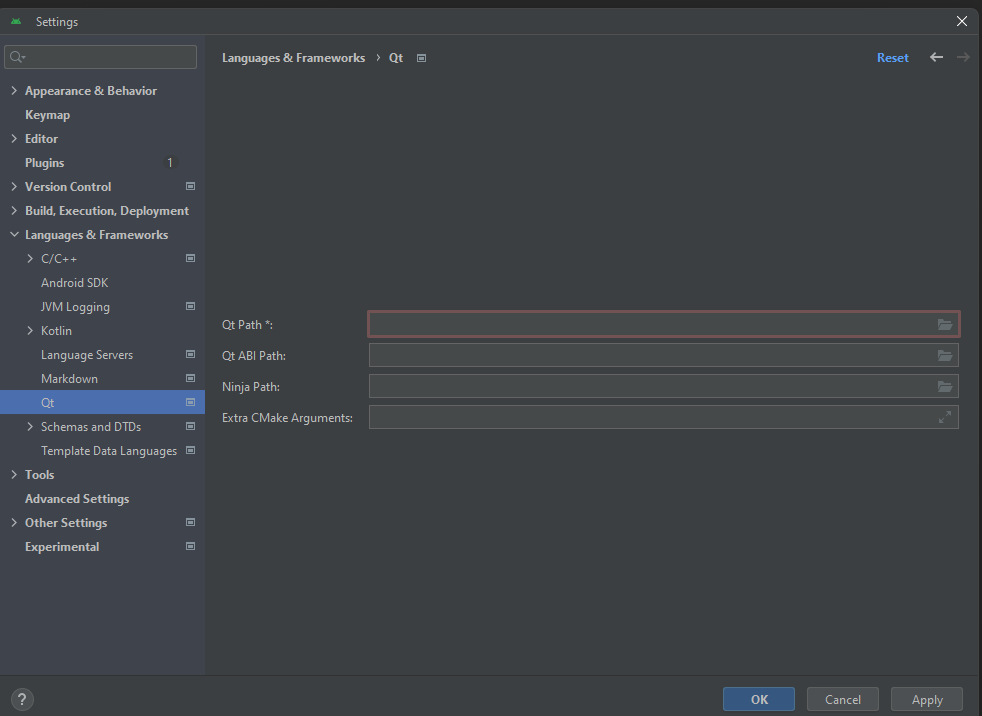982x716 pixels.
Task: Click project icon next to Schemas and DTDs
Action: point(190,426)
